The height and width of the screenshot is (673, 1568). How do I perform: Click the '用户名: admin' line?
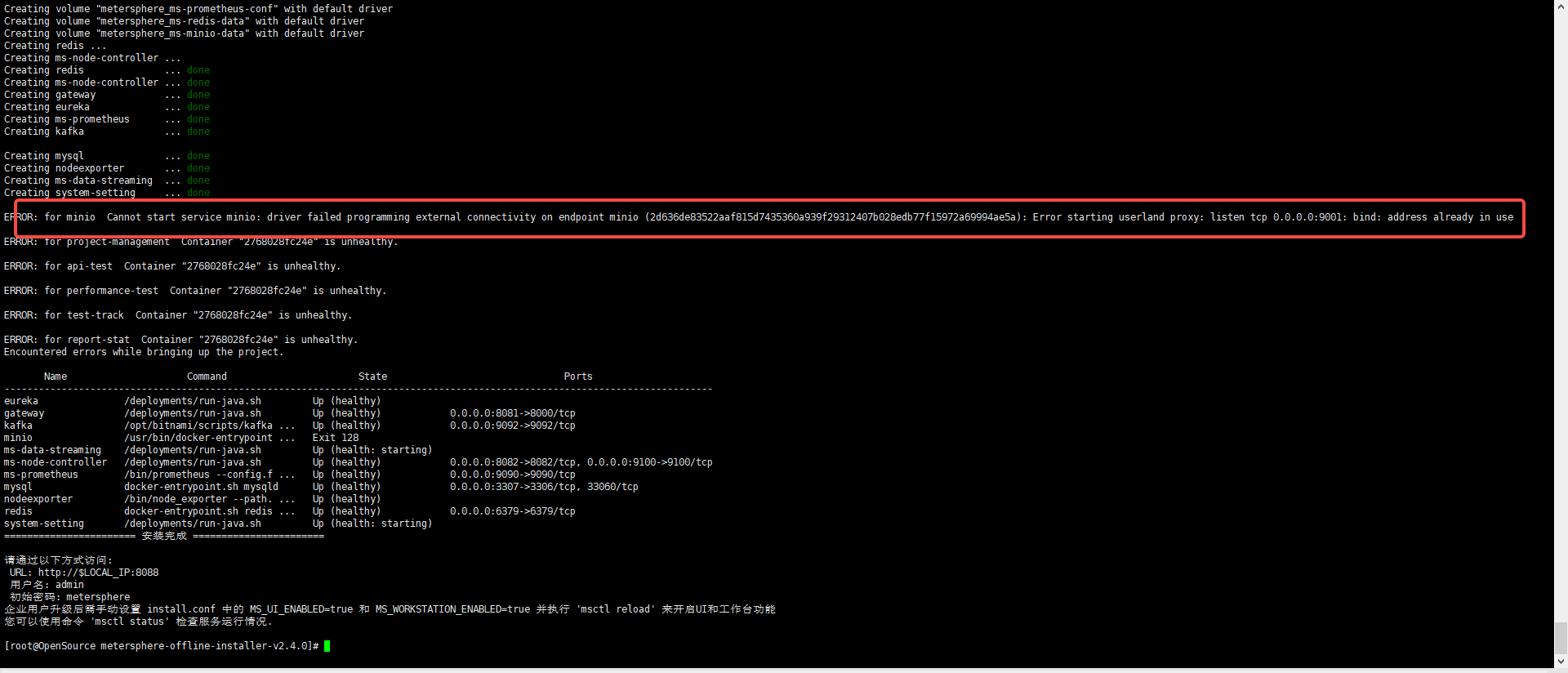[47, 585]
